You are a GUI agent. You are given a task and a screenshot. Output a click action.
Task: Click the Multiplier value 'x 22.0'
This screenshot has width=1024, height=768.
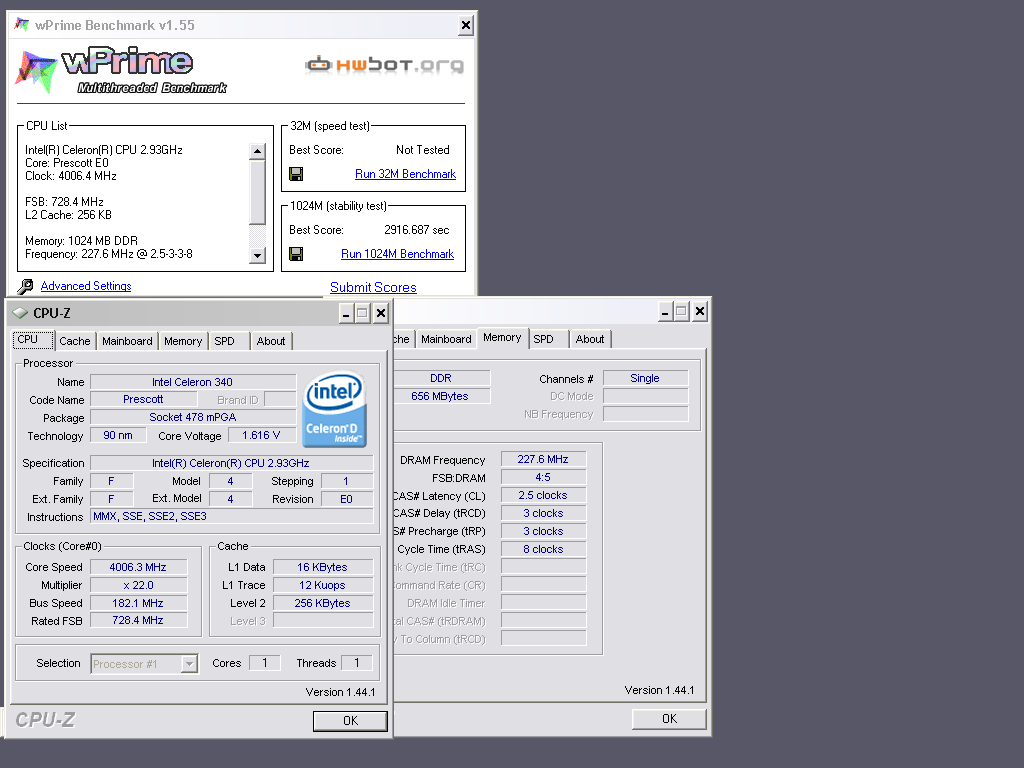click(x=138, y=585)
